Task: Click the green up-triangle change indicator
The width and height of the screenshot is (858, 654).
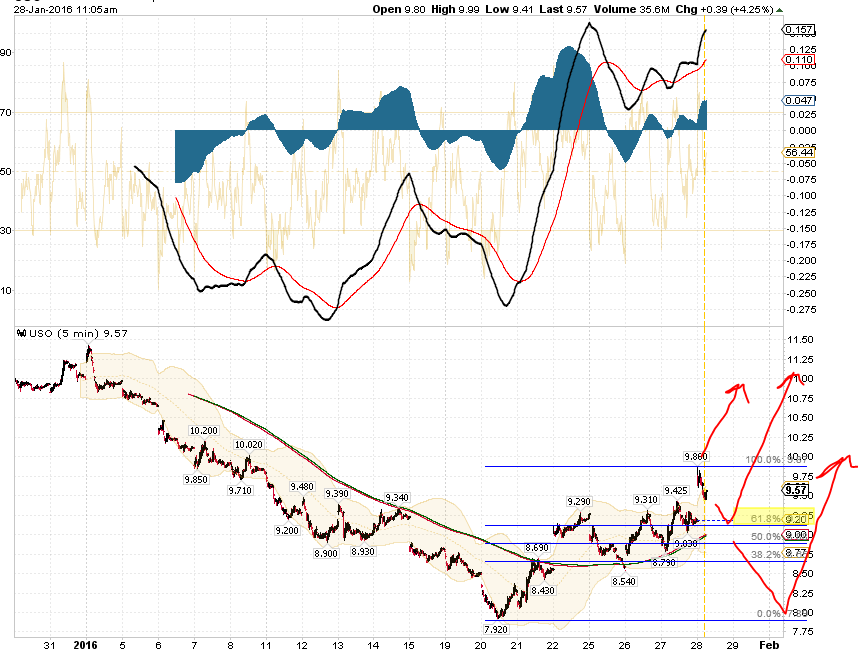Action: pos(779,10)
